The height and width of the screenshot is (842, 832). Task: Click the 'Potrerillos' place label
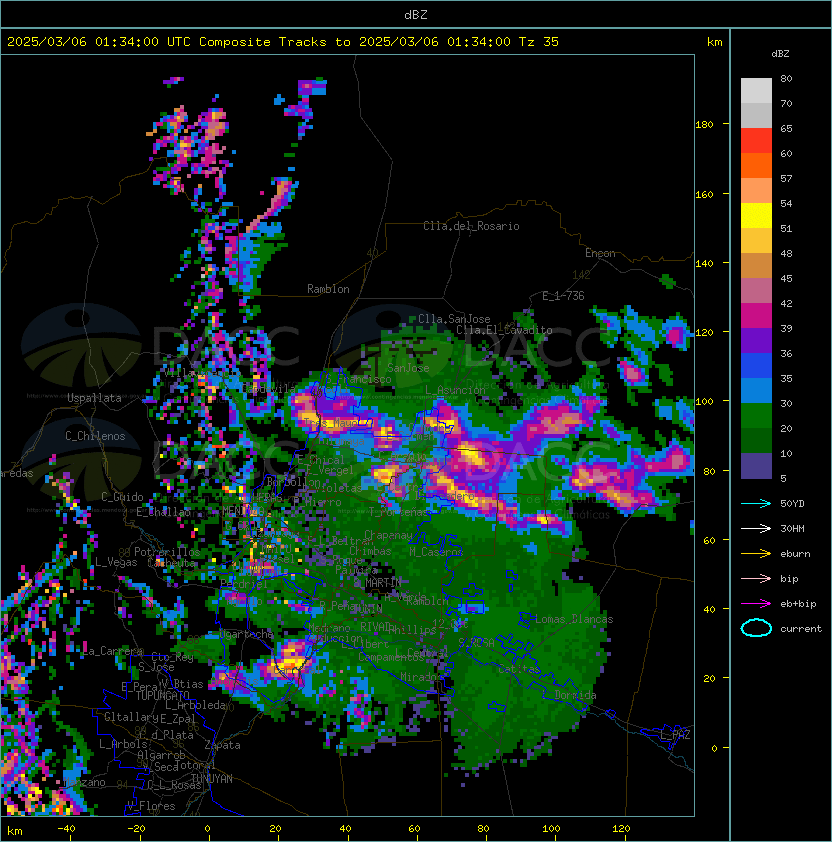click(x=167, y=552)
